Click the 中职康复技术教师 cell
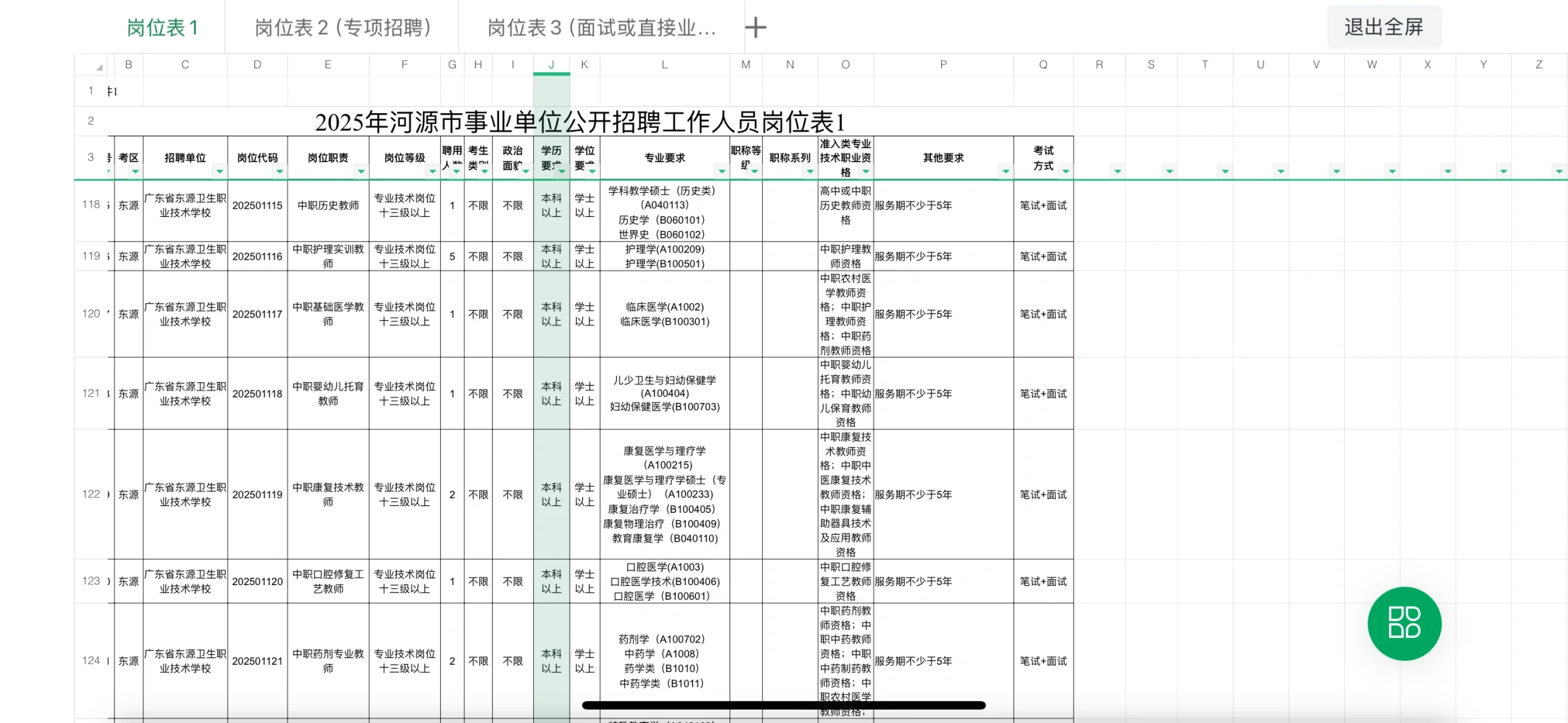The height and width of the screenshot is (723, 1568). tap(328, 495)
